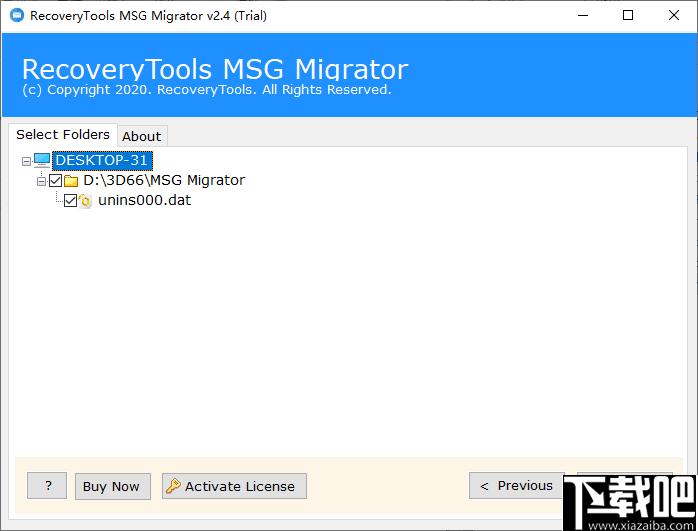Uncheck the unins000.dat checkbox
The height and width of the screenshot is (531, 698).
[x=70, y=201]
